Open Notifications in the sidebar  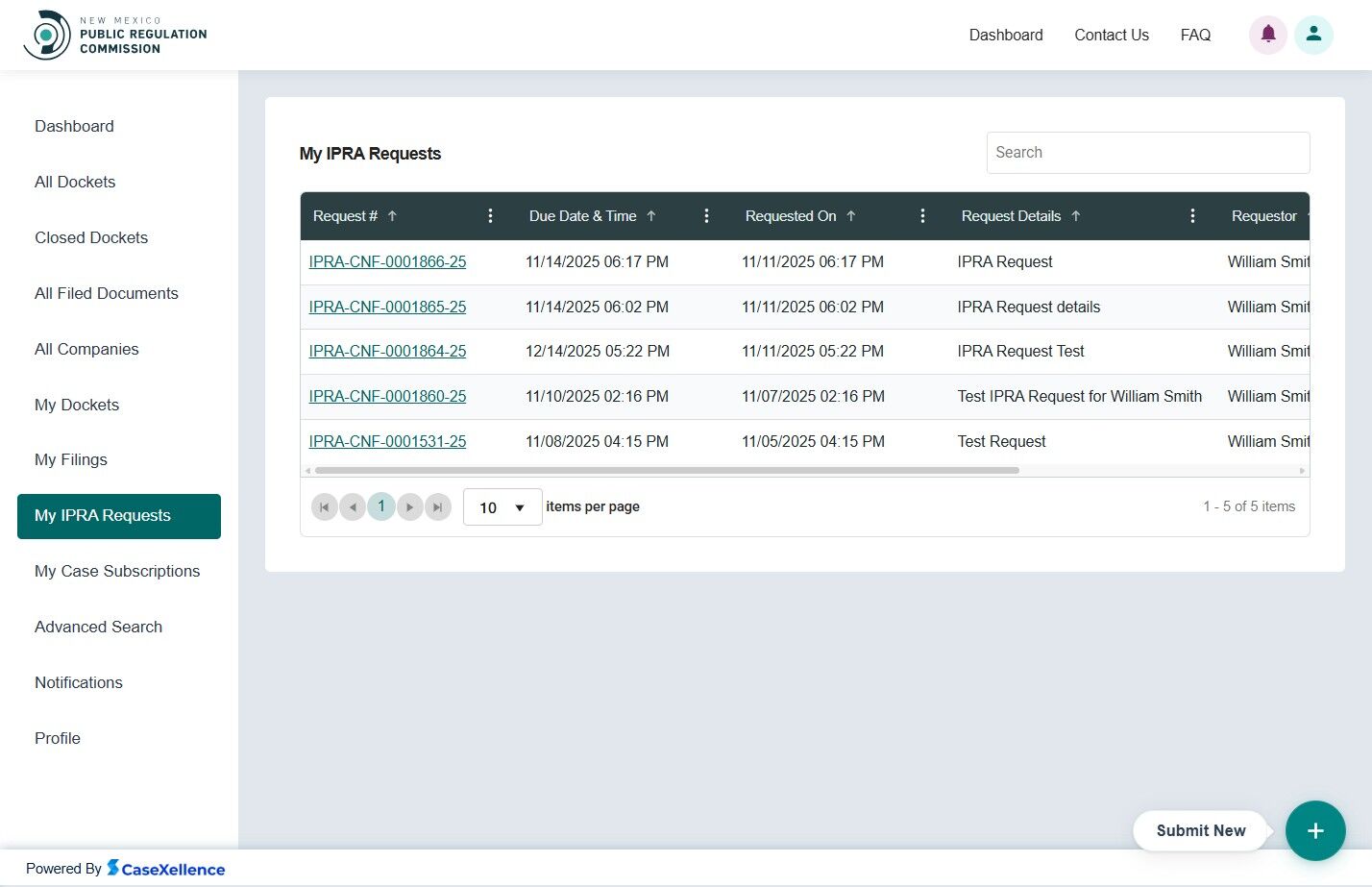(x=79, y=682)
